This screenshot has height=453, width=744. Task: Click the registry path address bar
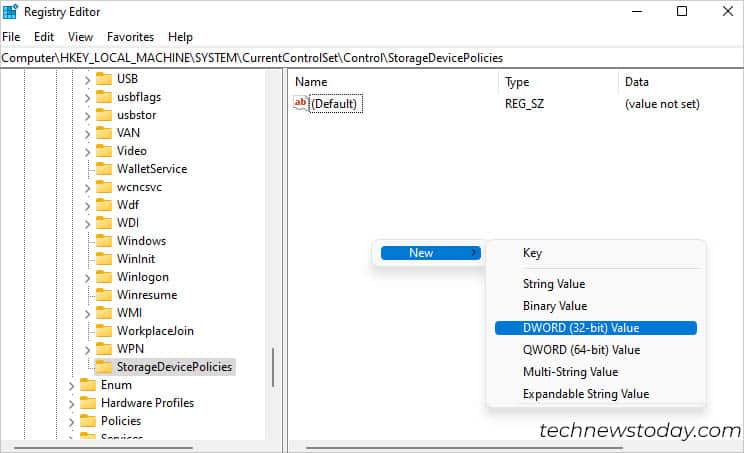point(372,58)
